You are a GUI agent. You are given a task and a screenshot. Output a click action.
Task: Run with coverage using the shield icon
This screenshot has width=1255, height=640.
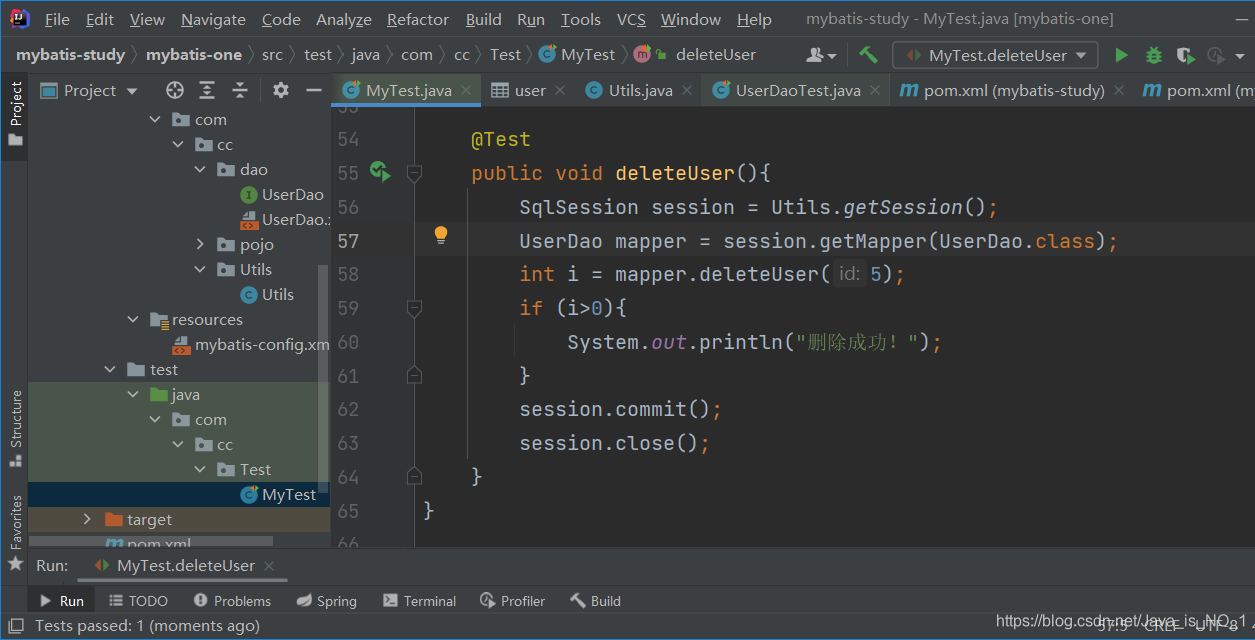point(1185,55)
